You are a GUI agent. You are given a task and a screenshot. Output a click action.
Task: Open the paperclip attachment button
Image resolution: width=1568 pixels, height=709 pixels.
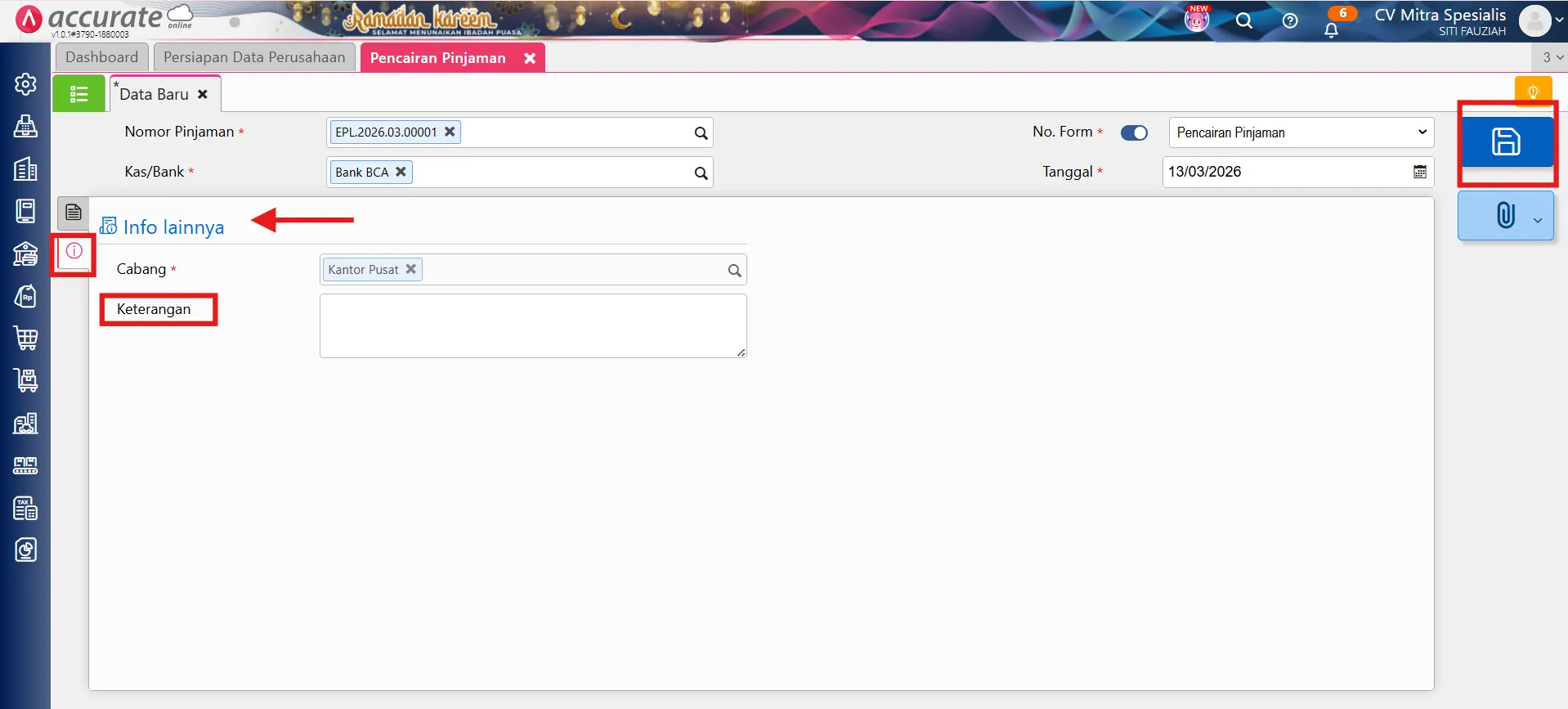[1504, 216]
